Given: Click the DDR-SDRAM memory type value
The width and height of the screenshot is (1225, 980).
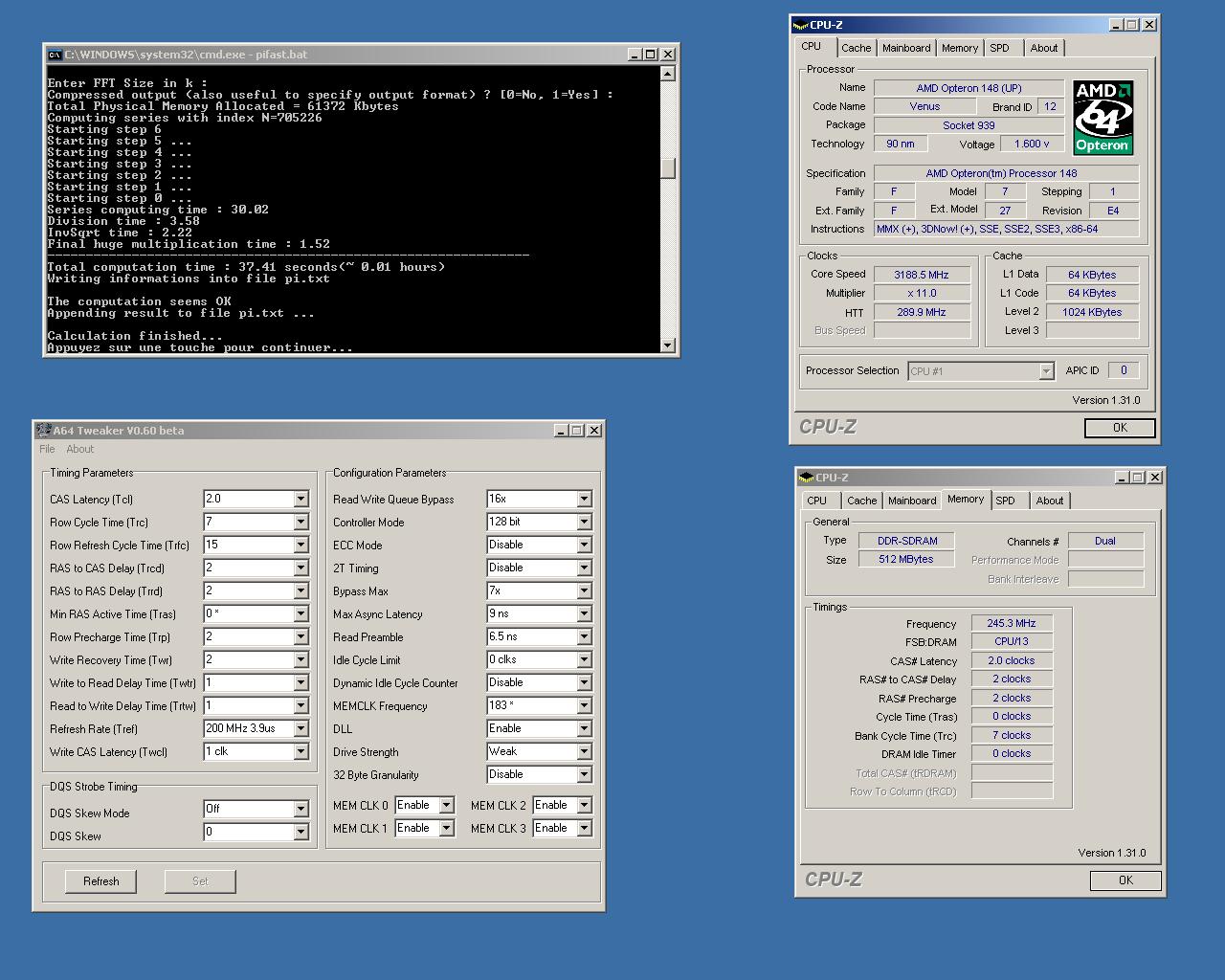Looking at the screenshot, I should tap(907, 541).
